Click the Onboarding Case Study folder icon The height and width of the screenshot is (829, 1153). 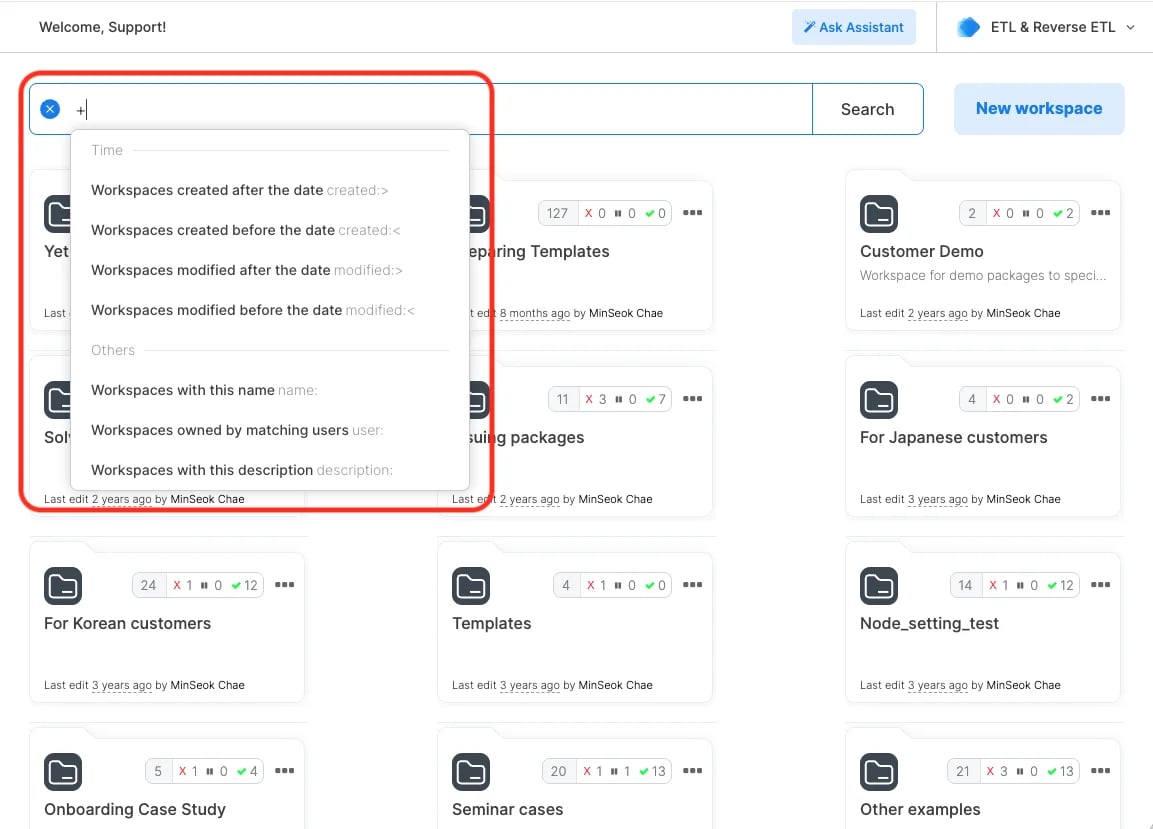click(63, 772)
